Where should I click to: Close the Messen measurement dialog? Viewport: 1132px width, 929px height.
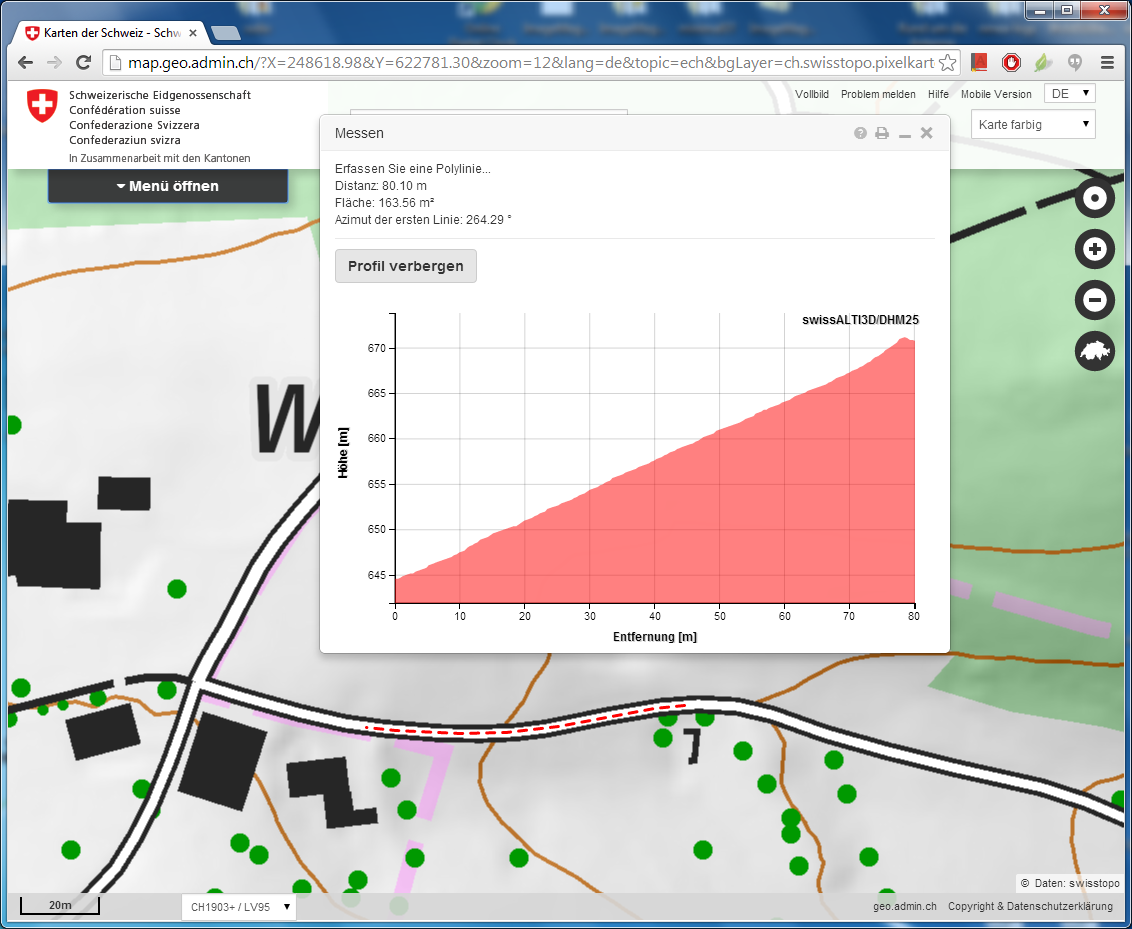927,133
